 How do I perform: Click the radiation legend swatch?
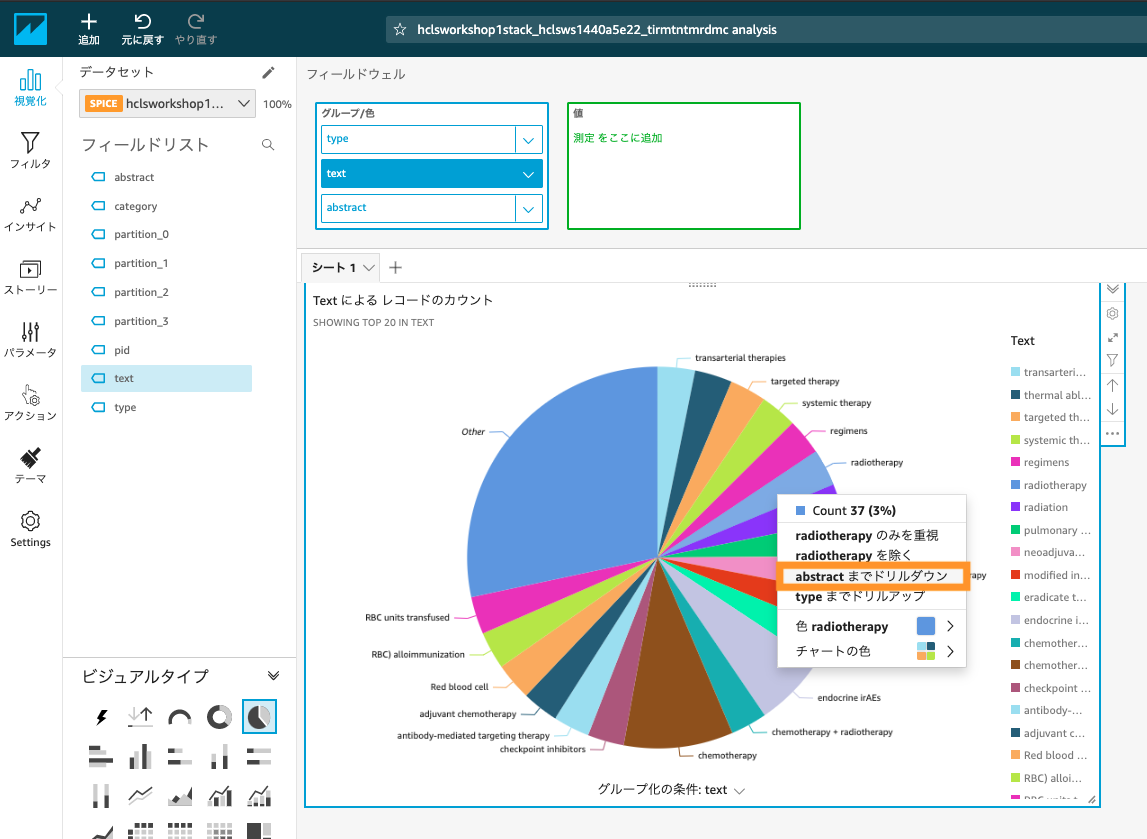point(1015,507)
